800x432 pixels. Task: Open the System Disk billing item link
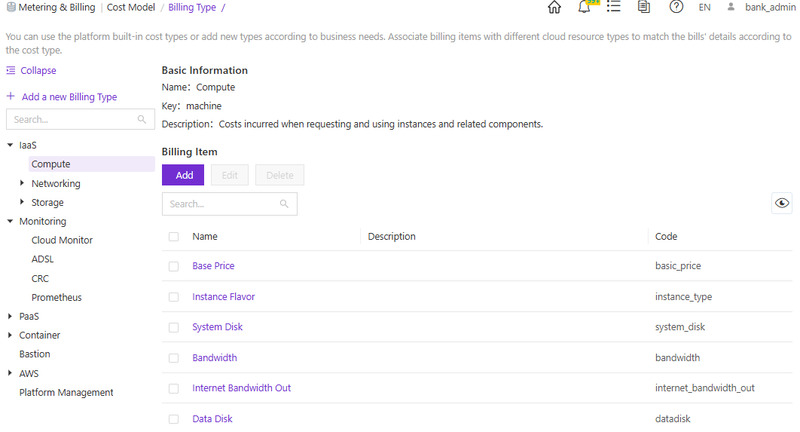pyautogui.click(x=217, y=327)
